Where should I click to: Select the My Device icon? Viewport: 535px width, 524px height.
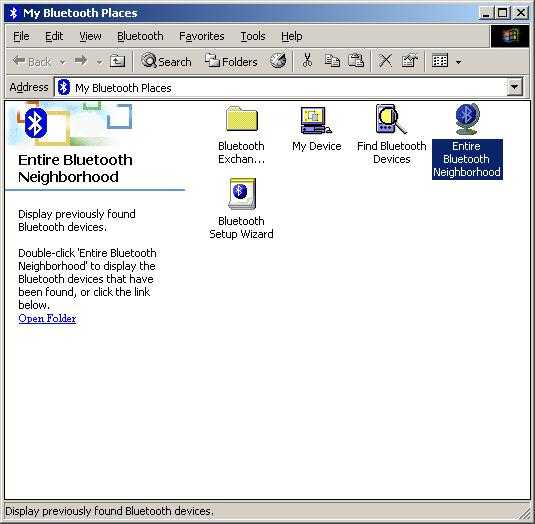pos(316,120)
